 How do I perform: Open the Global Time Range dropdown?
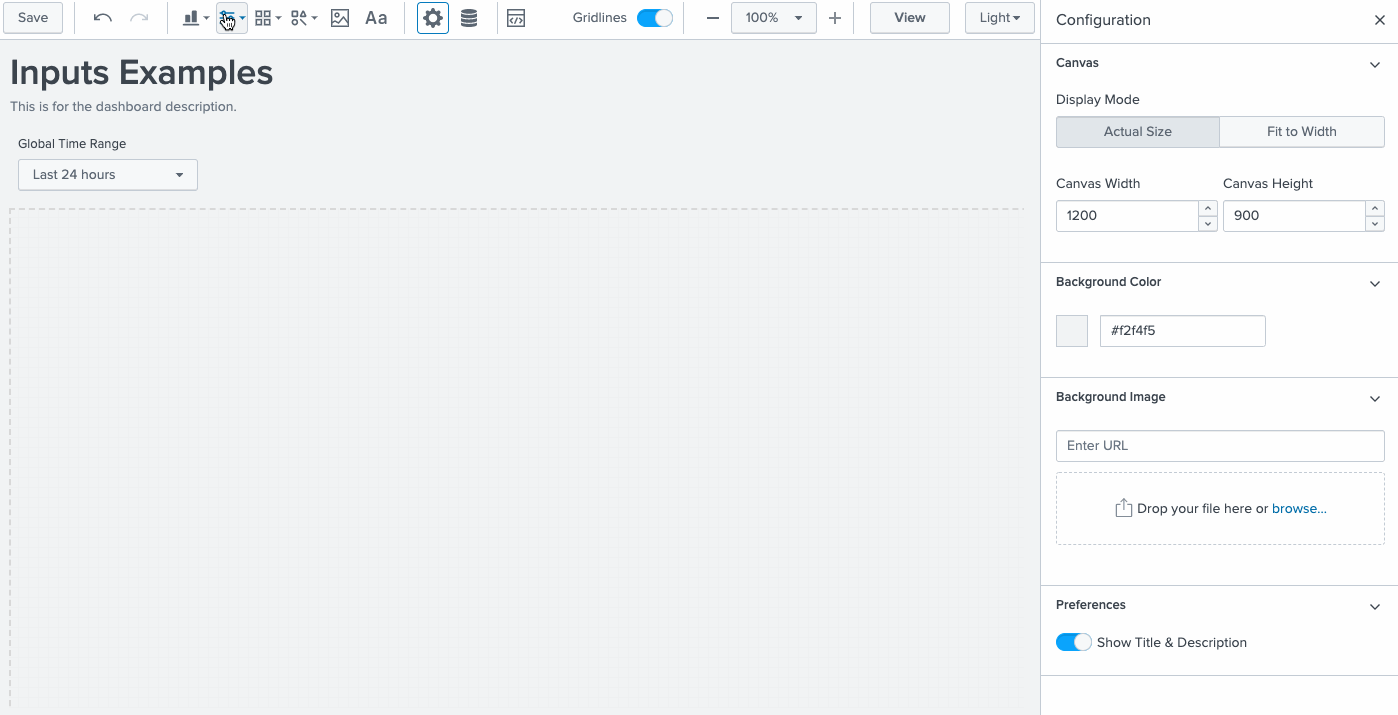point(108,174)
